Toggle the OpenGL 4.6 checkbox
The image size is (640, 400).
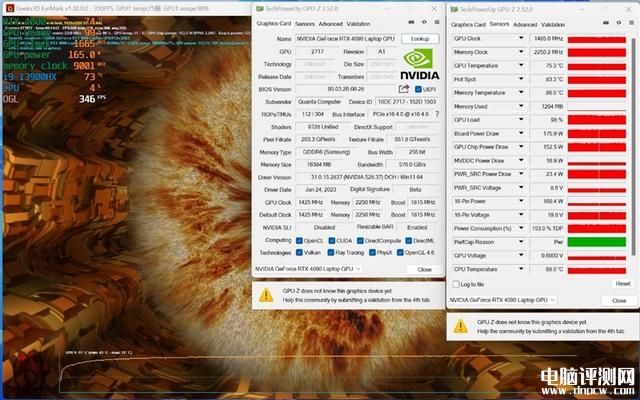click(400, 253)
